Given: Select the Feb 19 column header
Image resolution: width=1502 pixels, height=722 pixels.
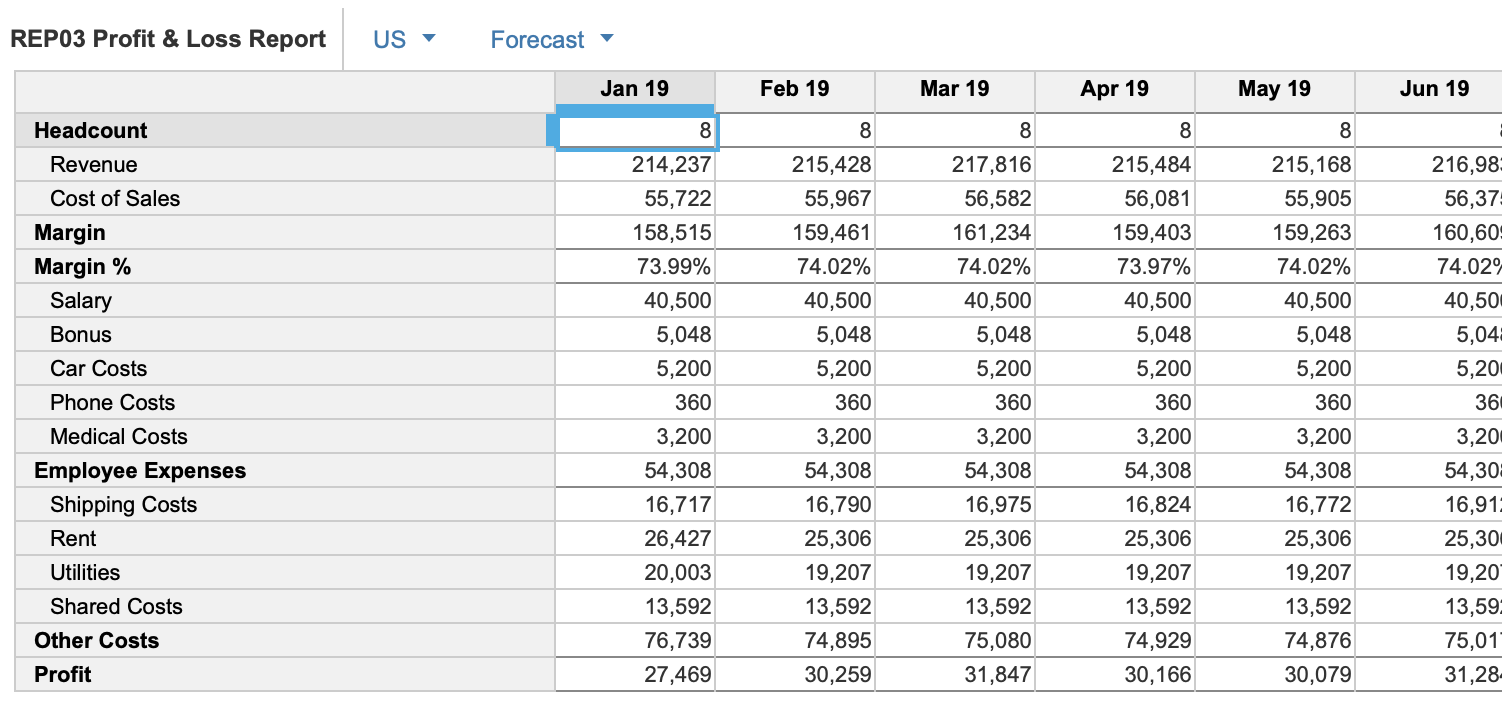Looking at the screenshot, I should [x=795, y=89].
